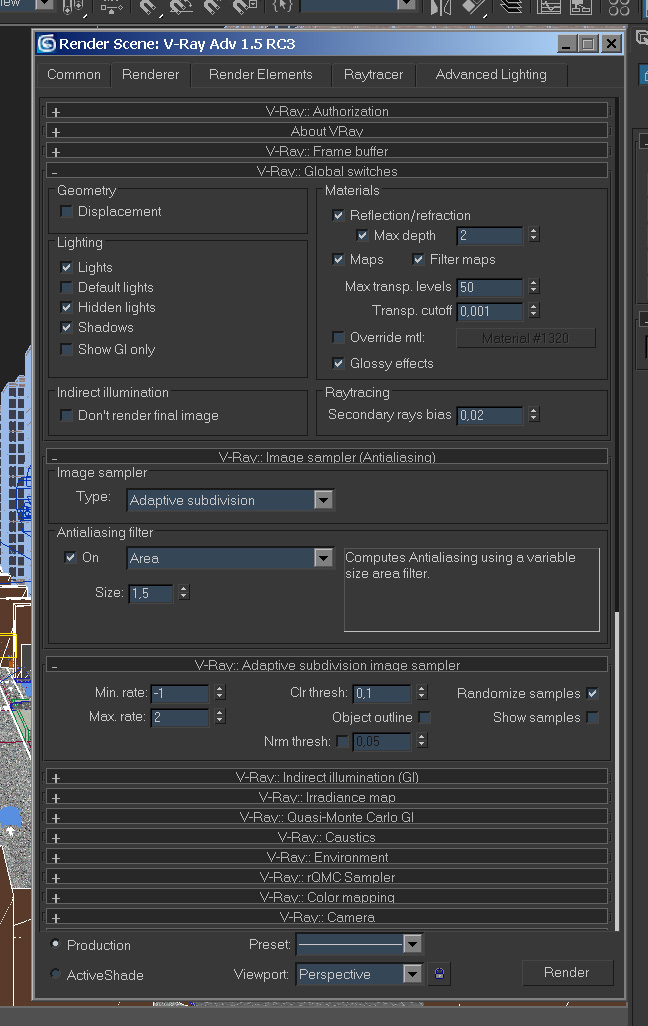
Task: Click the Mirror tool icon in top toolbar
Action: pos(441,7)
